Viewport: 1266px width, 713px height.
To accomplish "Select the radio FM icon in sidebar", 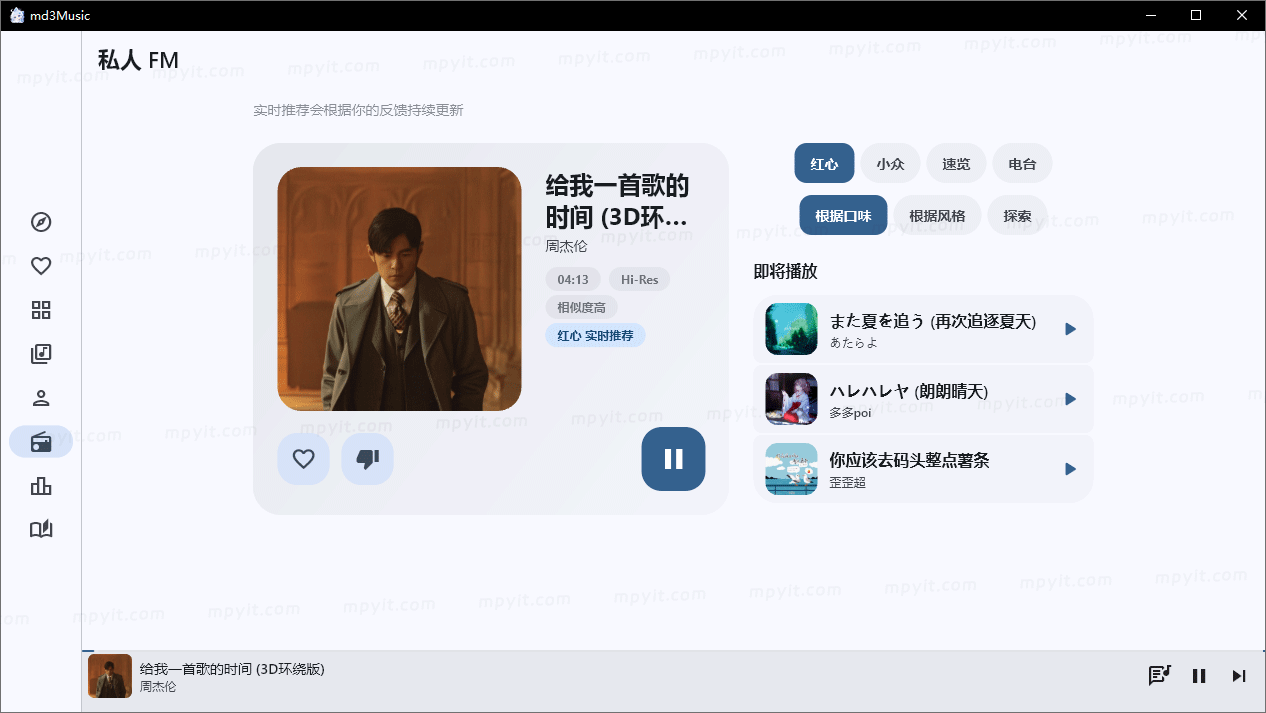I will [41, 442].
